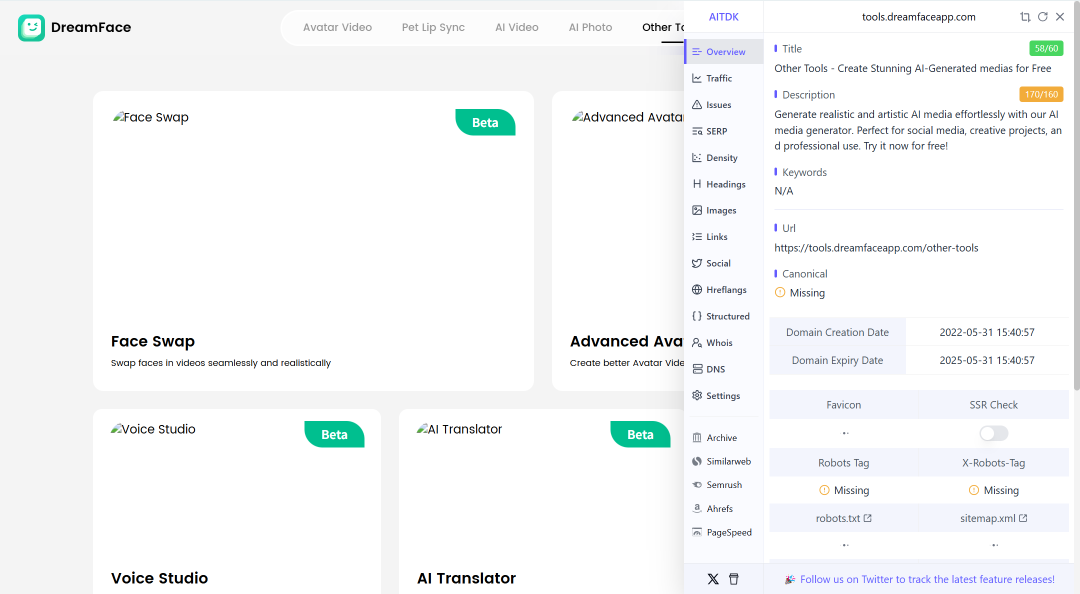Screen dimensions: 1080x594
Task: Select the Avatar Video tab
Action: point(338,28)
